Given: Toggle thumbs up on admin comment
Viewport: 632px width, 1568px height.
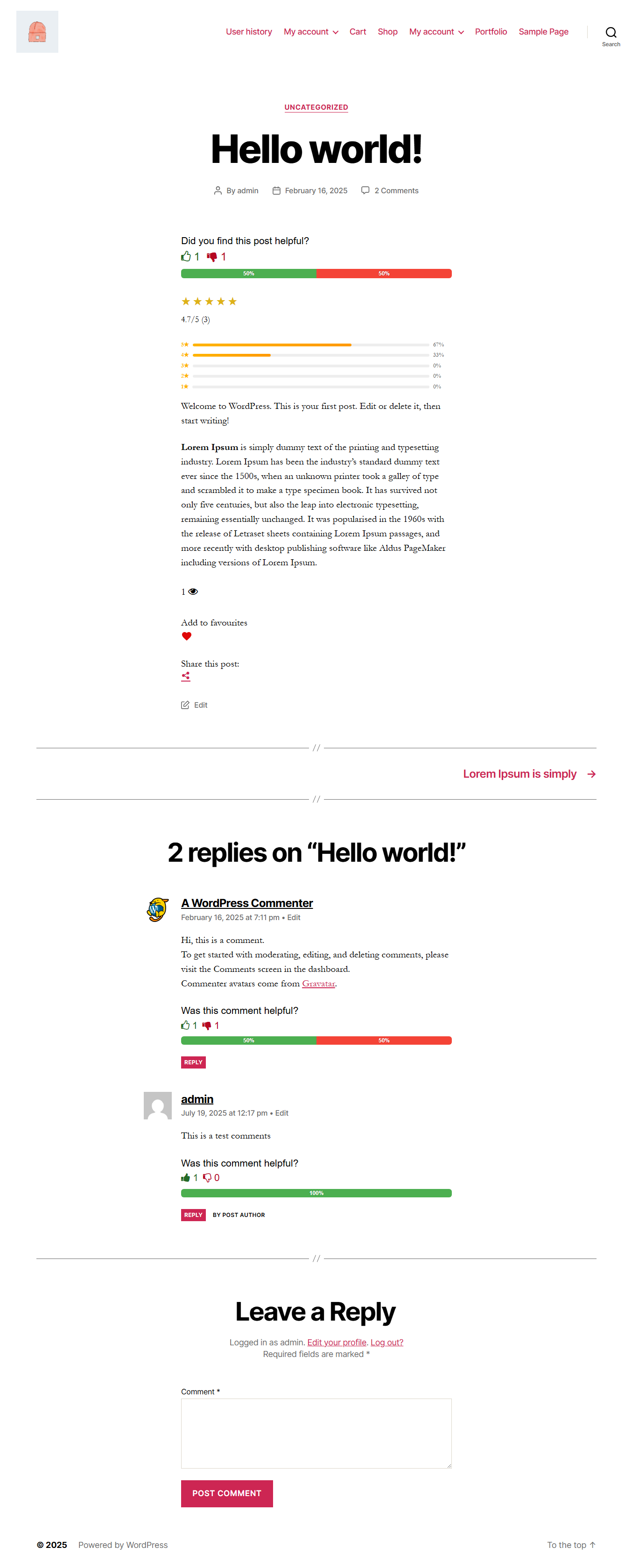Looking at the screenshot, I should point(186,1177).
